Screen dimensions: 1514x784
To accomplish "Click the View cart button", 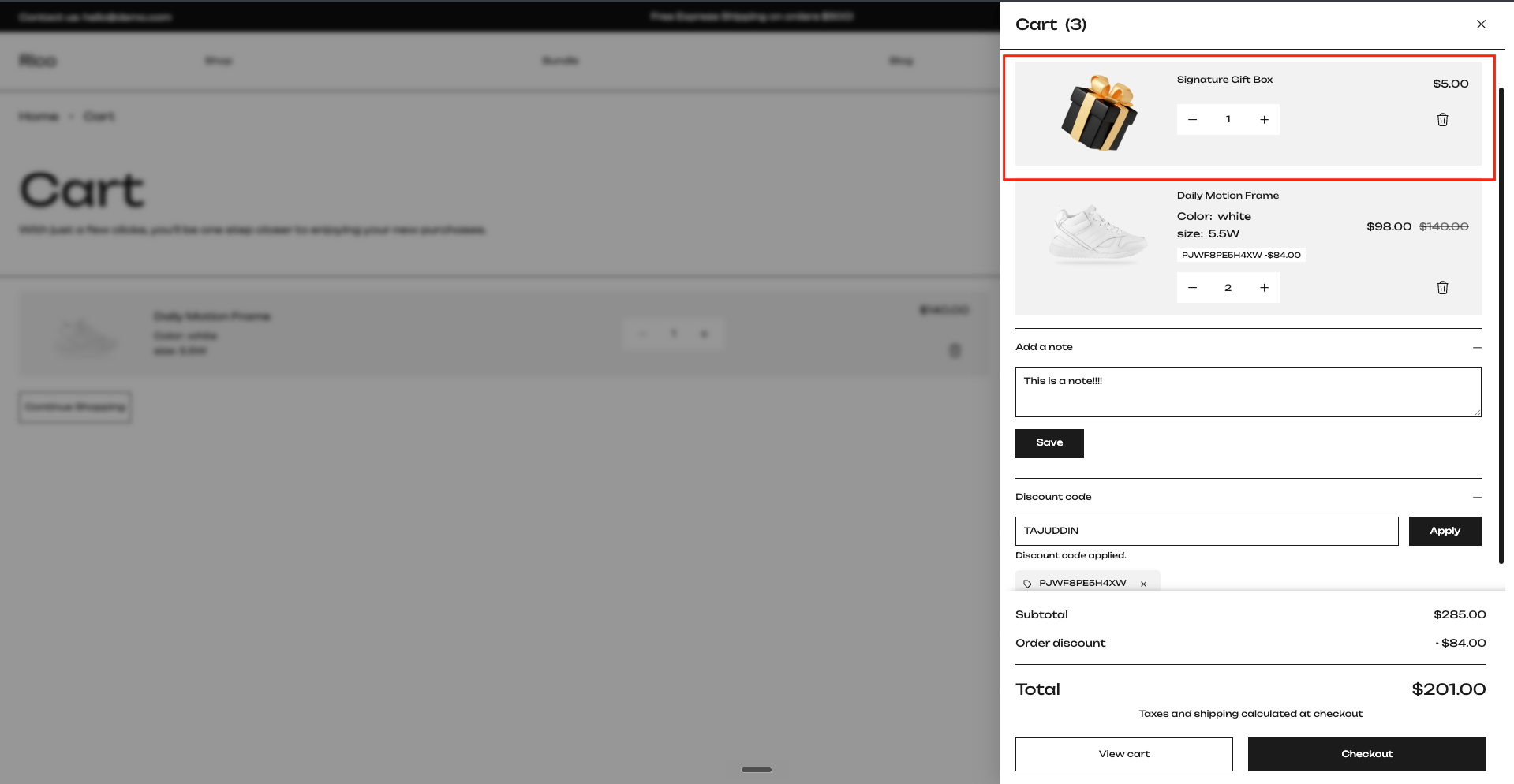I will (1123, 754).
